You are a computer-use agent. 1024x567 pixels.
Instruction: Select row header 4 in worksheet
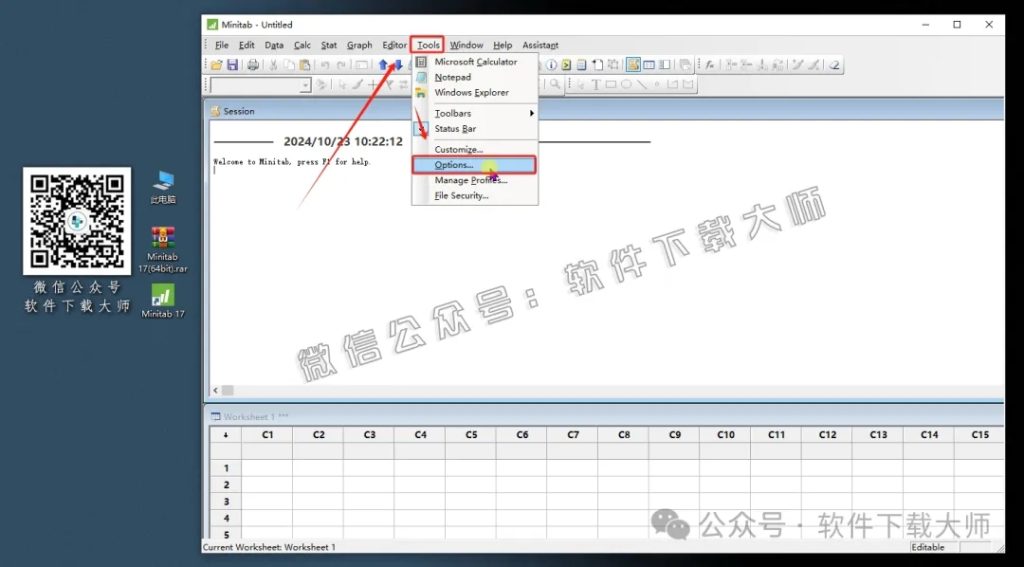[x=226, y=519]
